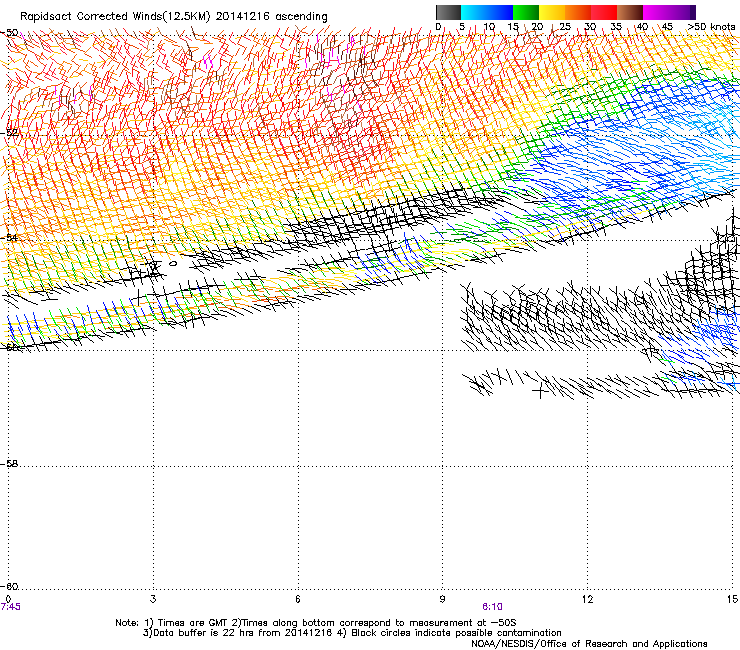
Task: Click the chart title 'Rapidscat Corrected Winds(12.5KM)'
Action: pyautogui.click(x=115, y=17)
